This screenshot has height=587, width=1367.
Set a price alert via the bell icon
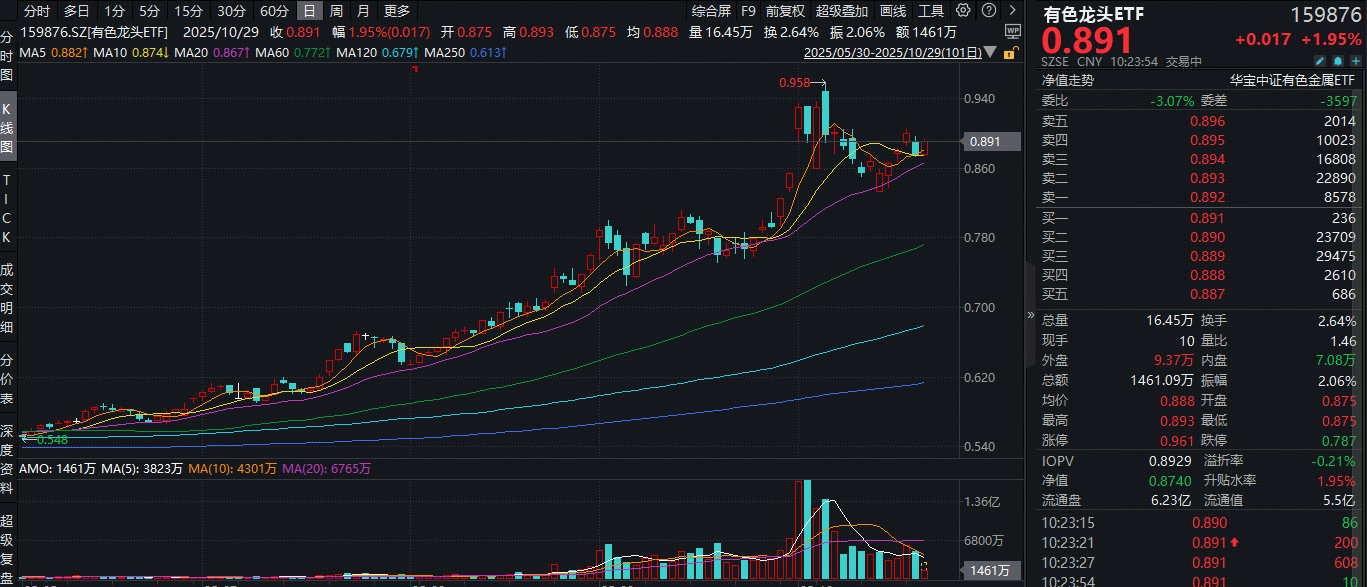[1339, 61]
